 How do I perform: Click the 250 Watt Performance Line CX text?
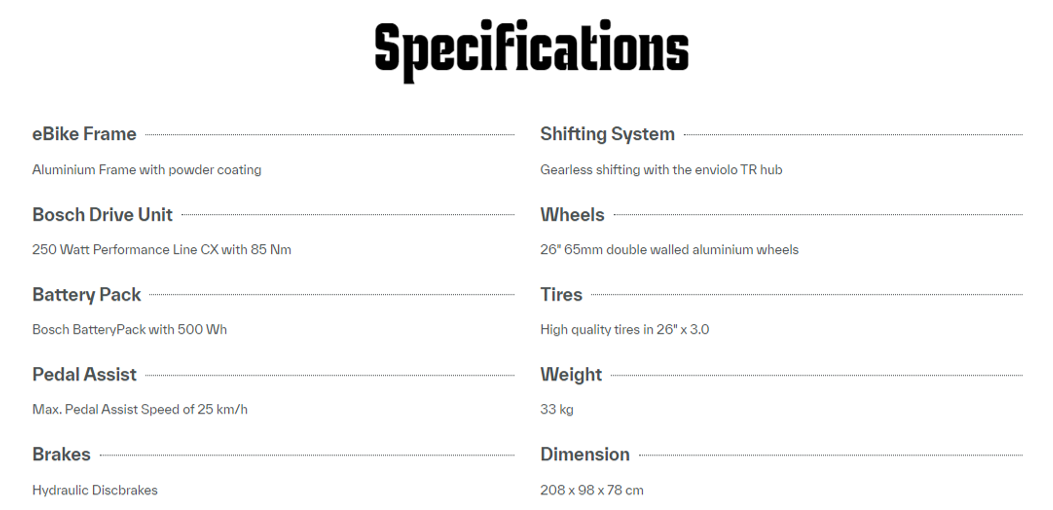coord(161,250)
